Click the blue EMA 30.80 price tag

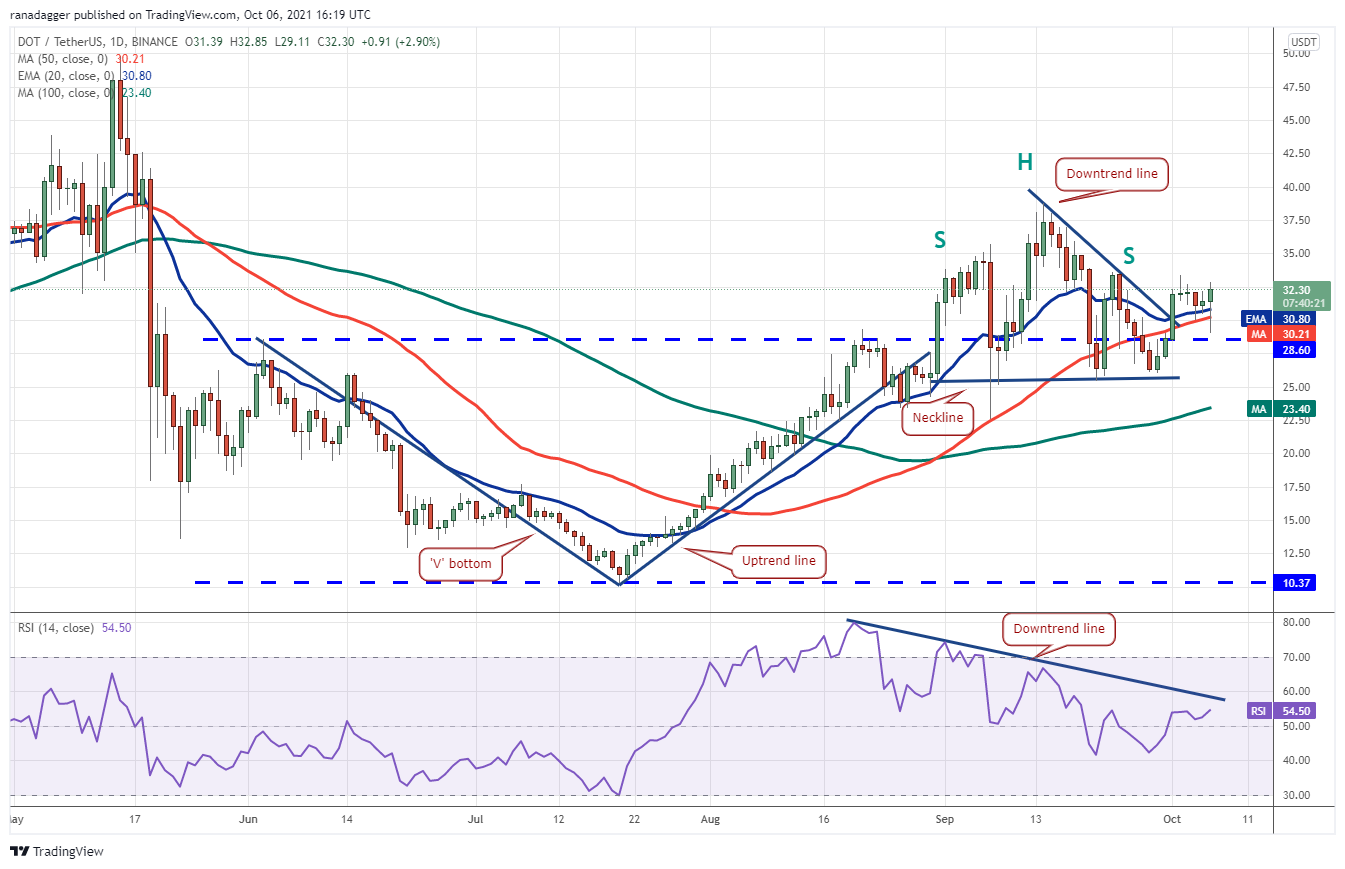click(1283, 318)
